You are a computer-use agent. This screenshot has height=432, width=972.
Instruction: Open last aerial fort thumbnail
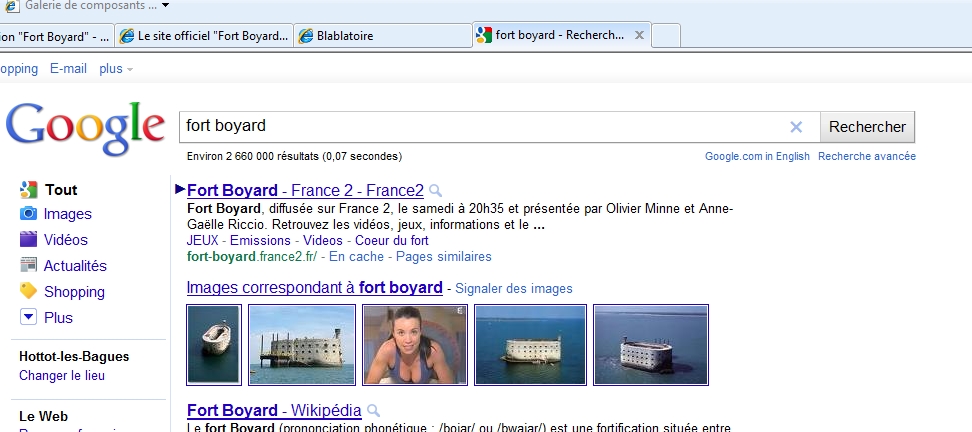[651, 345]
